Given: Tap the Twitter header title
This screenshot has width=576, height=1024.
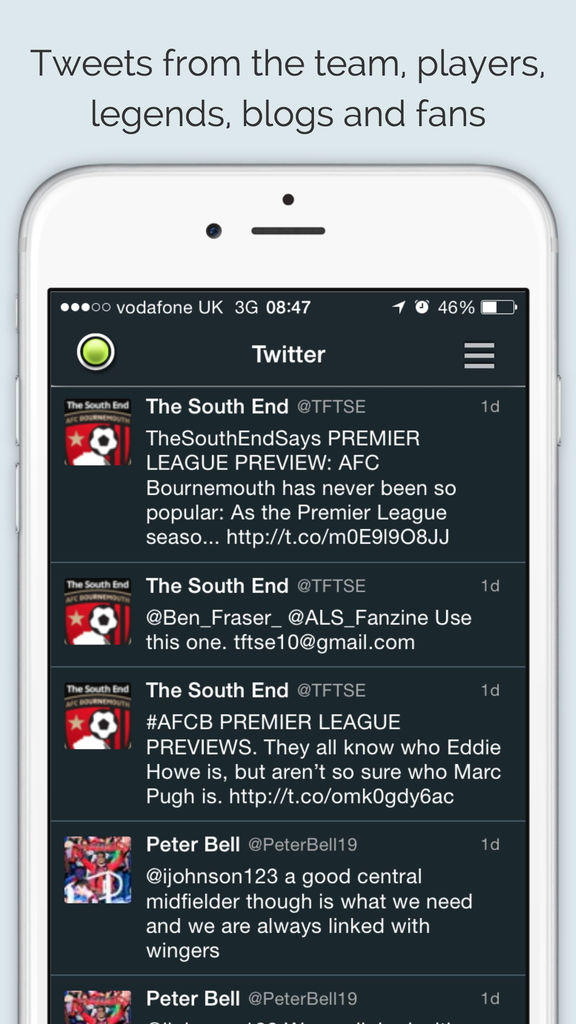Looking at the screenshot, I should click(288, 355).
